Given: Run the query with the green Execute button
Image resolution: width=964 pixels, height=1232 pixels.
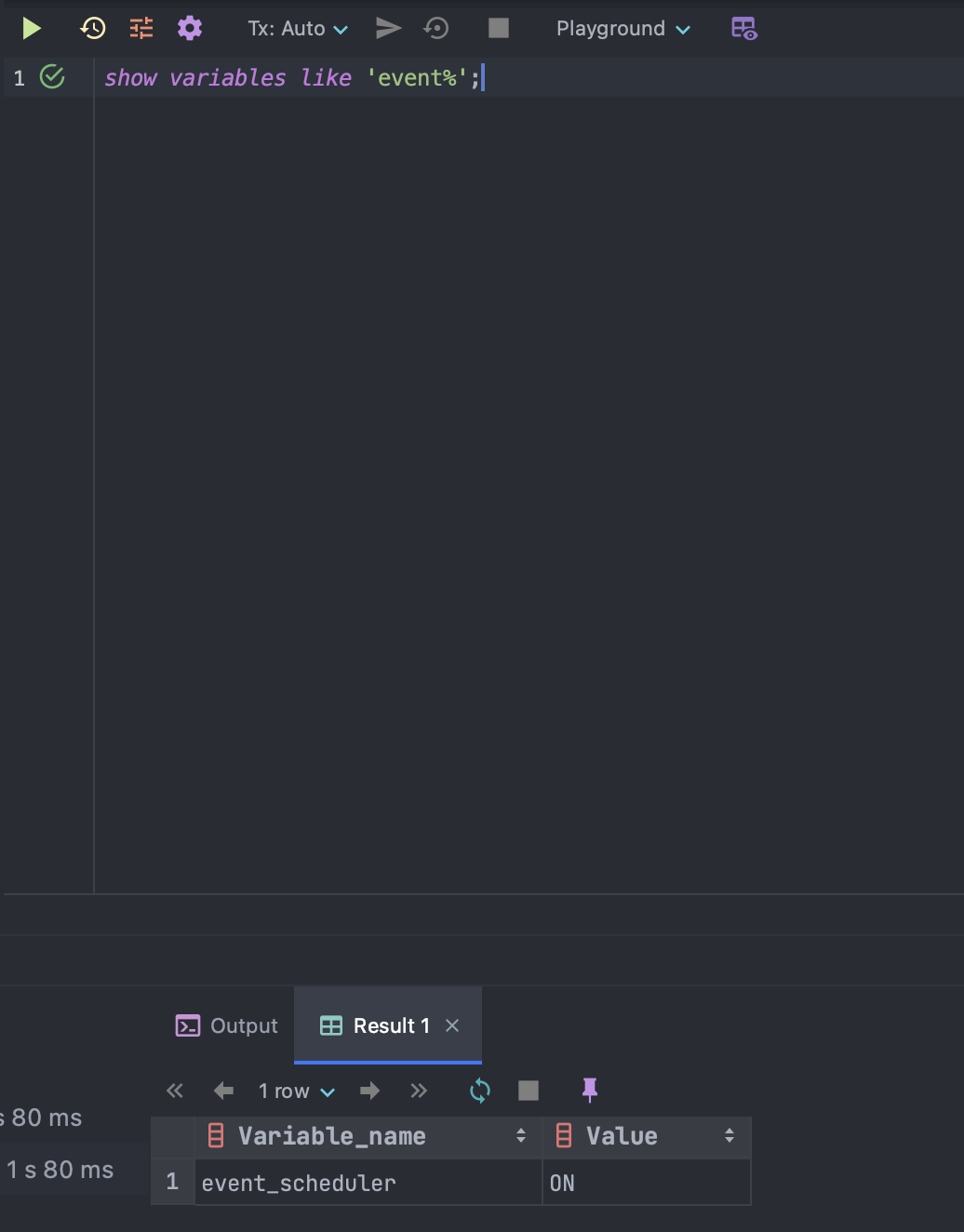Looking at the screenshot, I should (32, 29).
